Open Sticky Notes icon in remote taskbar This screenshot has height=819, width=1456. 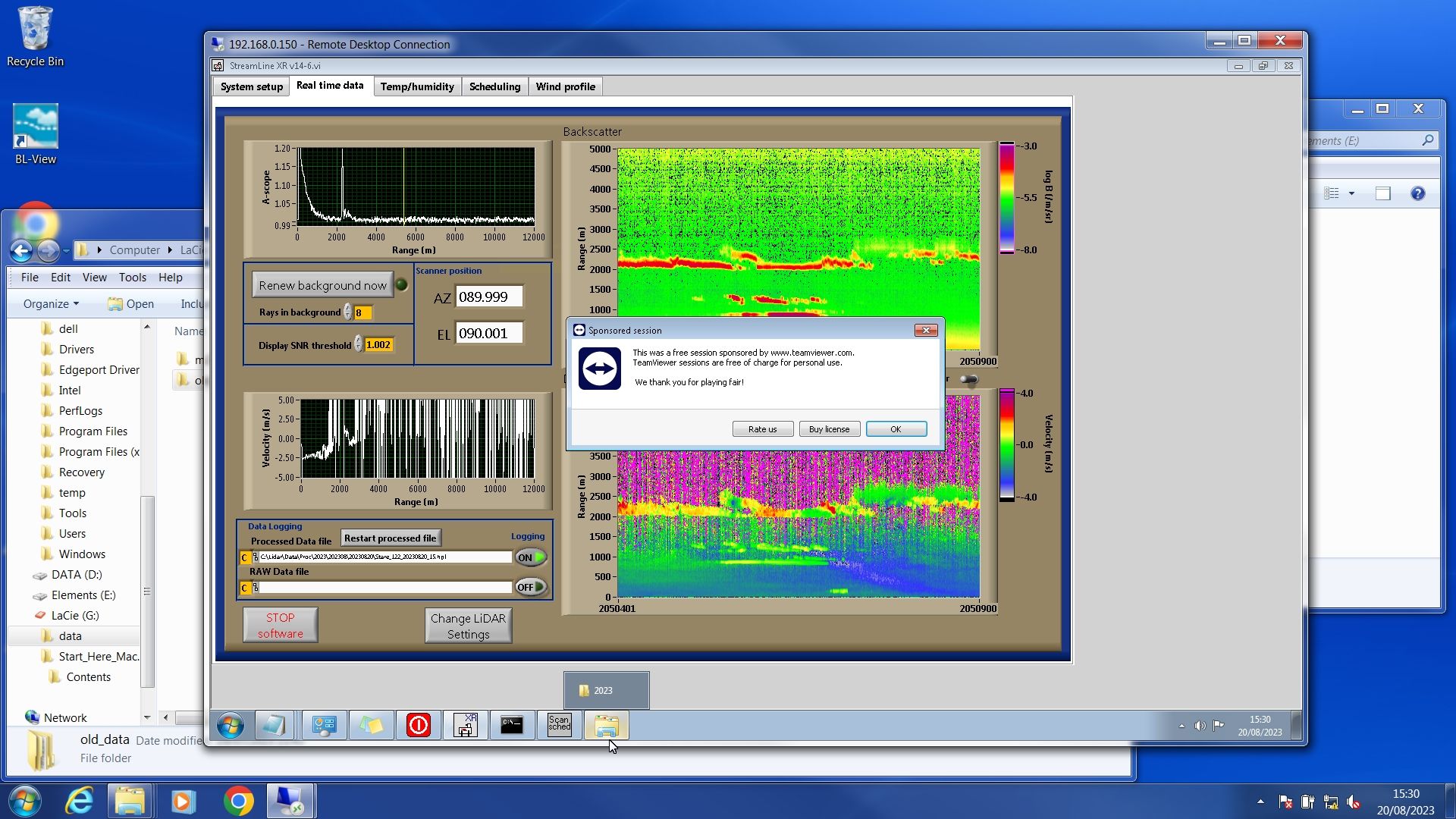371,725
